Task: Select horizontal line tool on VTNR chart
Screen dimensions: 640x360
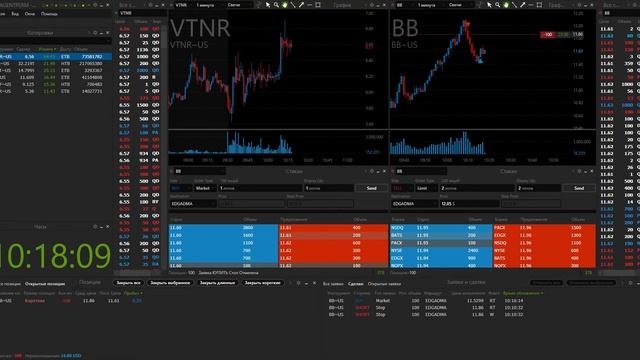Action: [309, 5]
